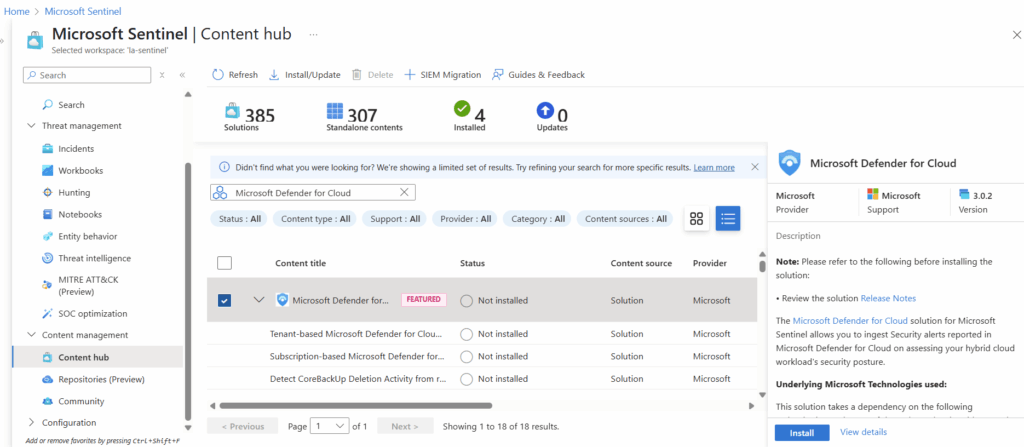Click the Entity behavior icon
The height and width of the screenshot is (447, 1024).
[x=48, y=237]
